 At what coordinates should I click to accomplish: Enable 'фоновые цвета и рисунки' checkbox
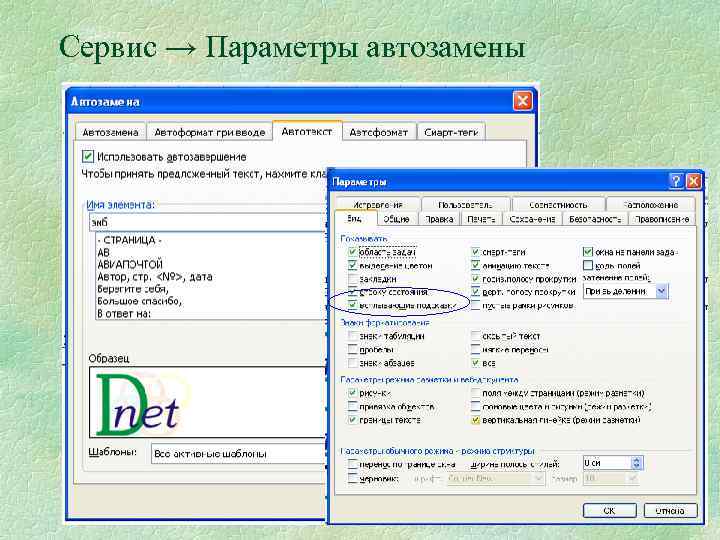pyautogui.click(x=475, y=406)
